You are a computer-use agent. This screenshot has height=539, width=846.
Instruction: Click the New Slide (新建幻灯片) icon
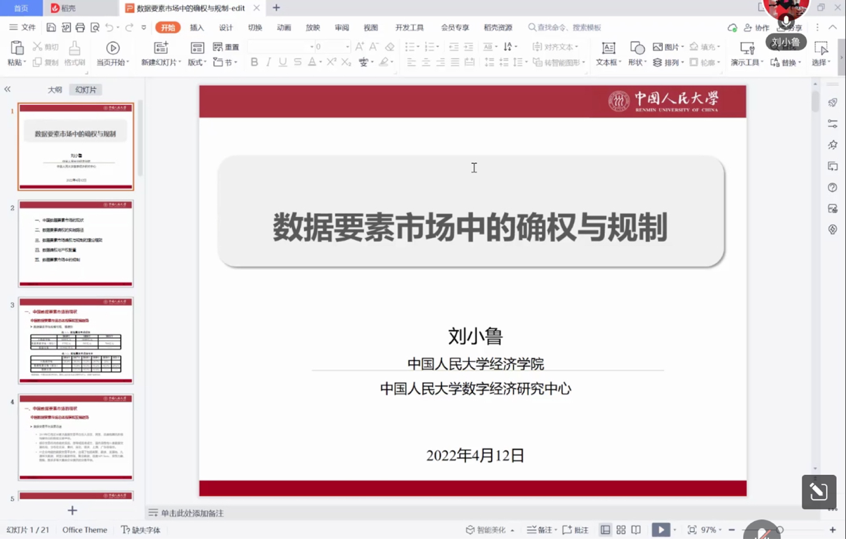[x=161, y=48]
